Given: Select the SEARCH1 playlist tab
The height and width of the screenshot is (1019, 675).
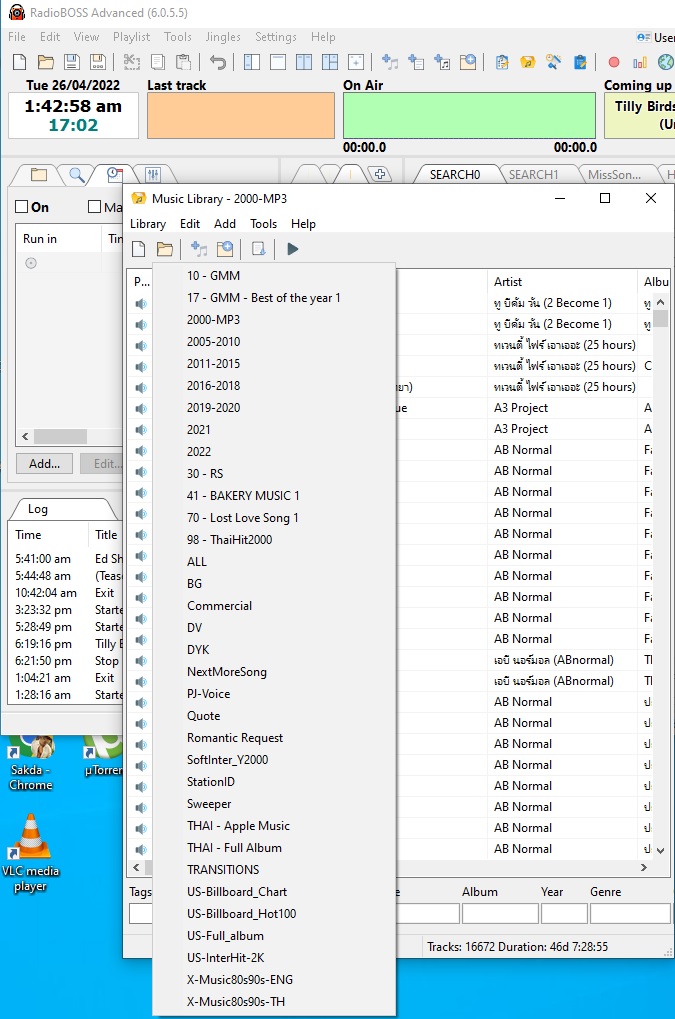Looking at the screenshot, I should coord(533,174).
